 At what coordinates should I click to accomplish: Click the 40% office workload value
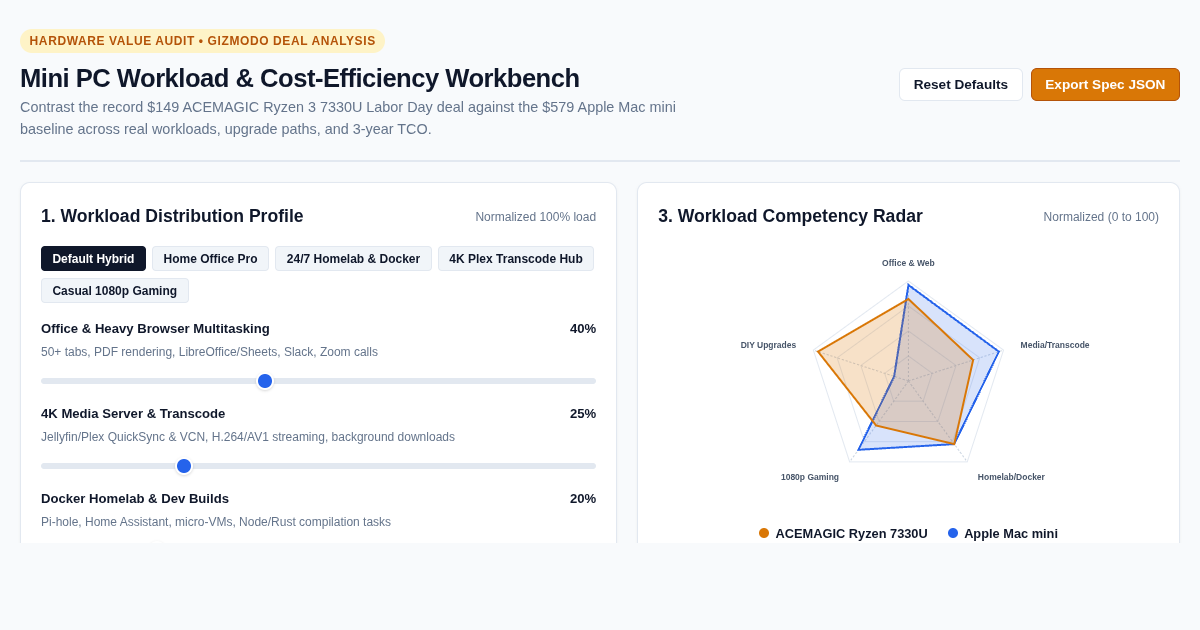pos(583,329)
